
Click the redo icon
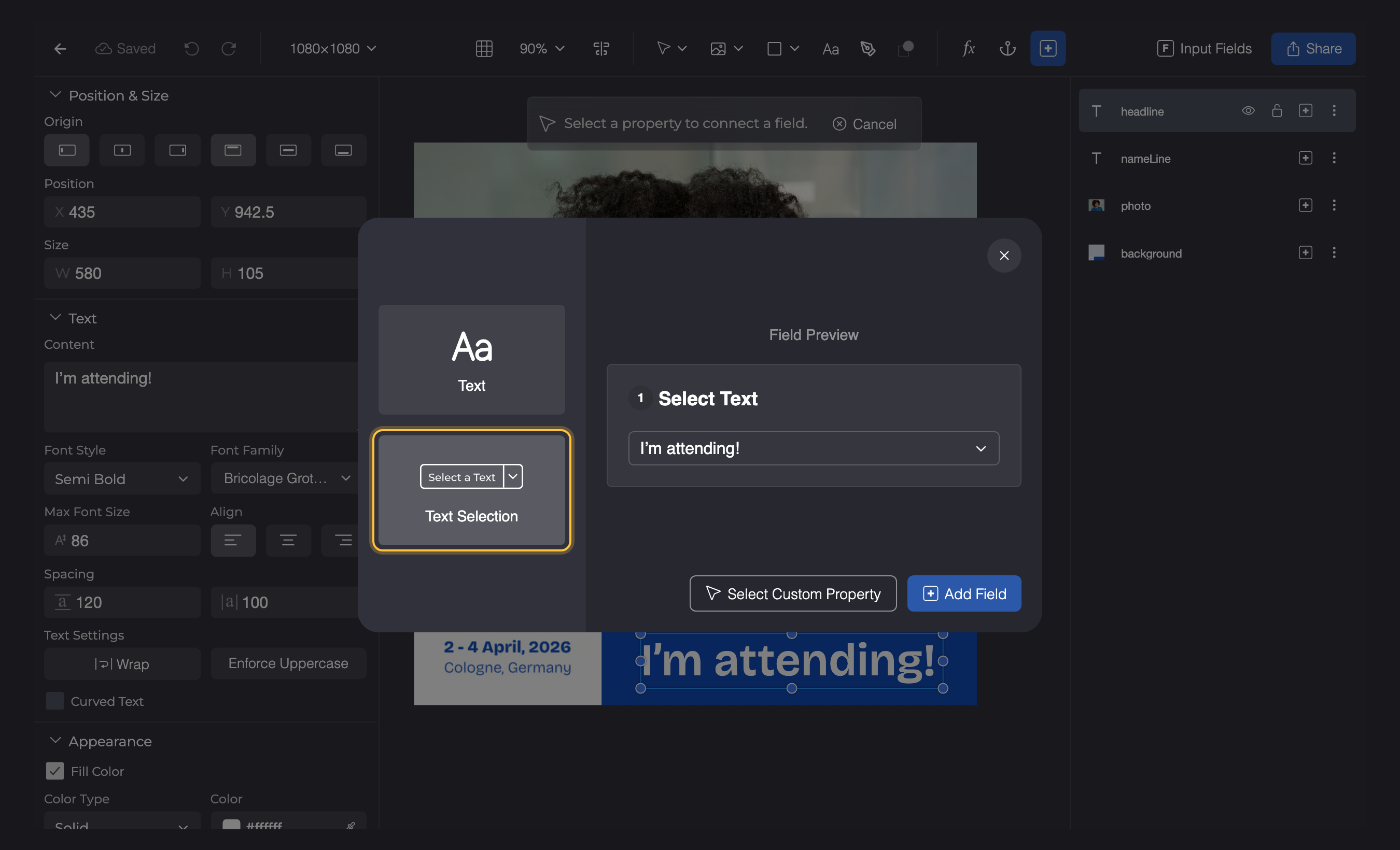(229, 49)
